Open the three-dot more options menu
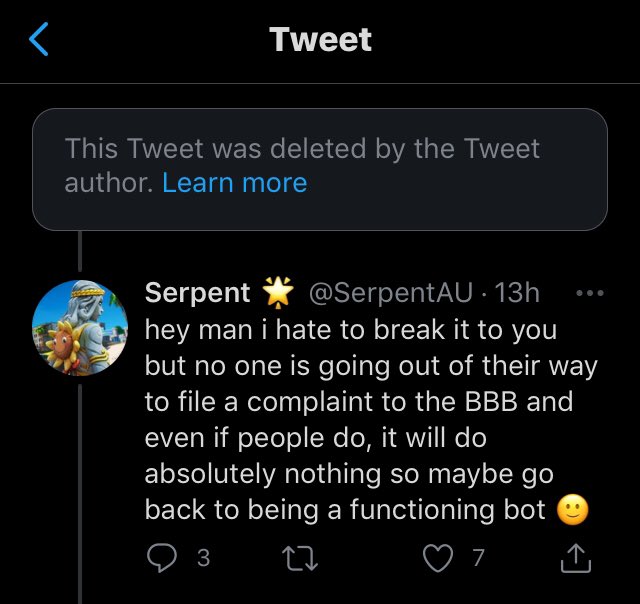This screenshot has width=640, height=604. [x=590, y=294]
